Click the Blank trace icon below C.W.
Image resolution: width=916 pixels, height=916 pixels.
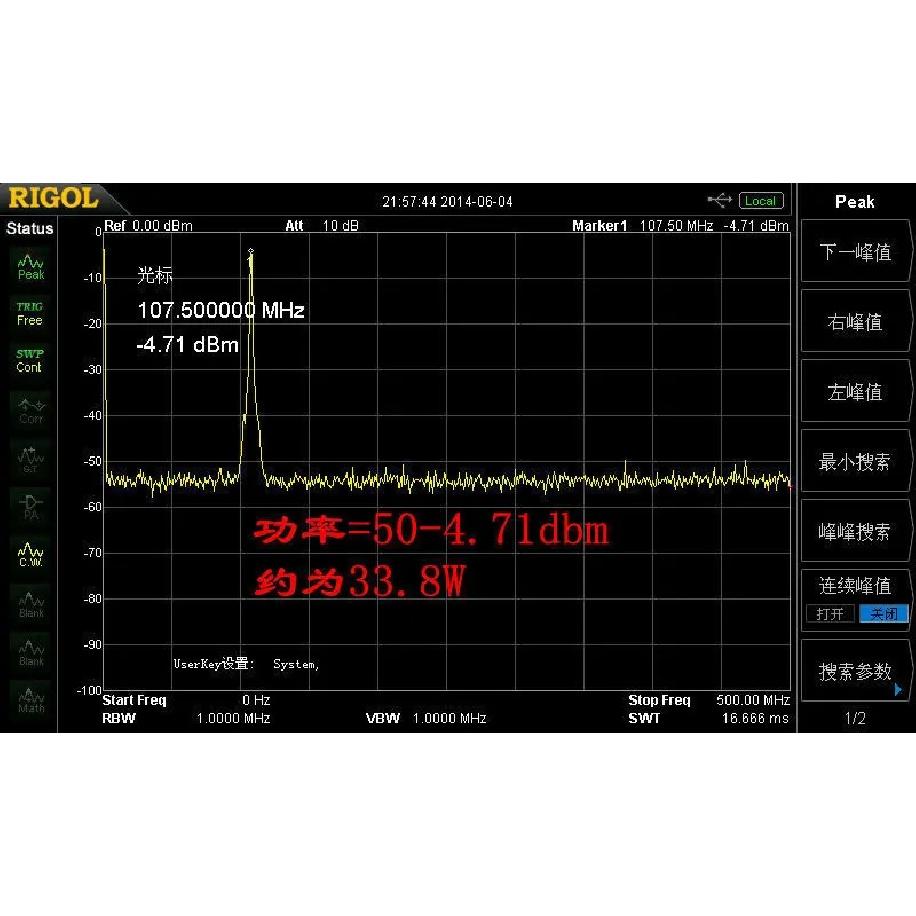[x=31, y=605]
